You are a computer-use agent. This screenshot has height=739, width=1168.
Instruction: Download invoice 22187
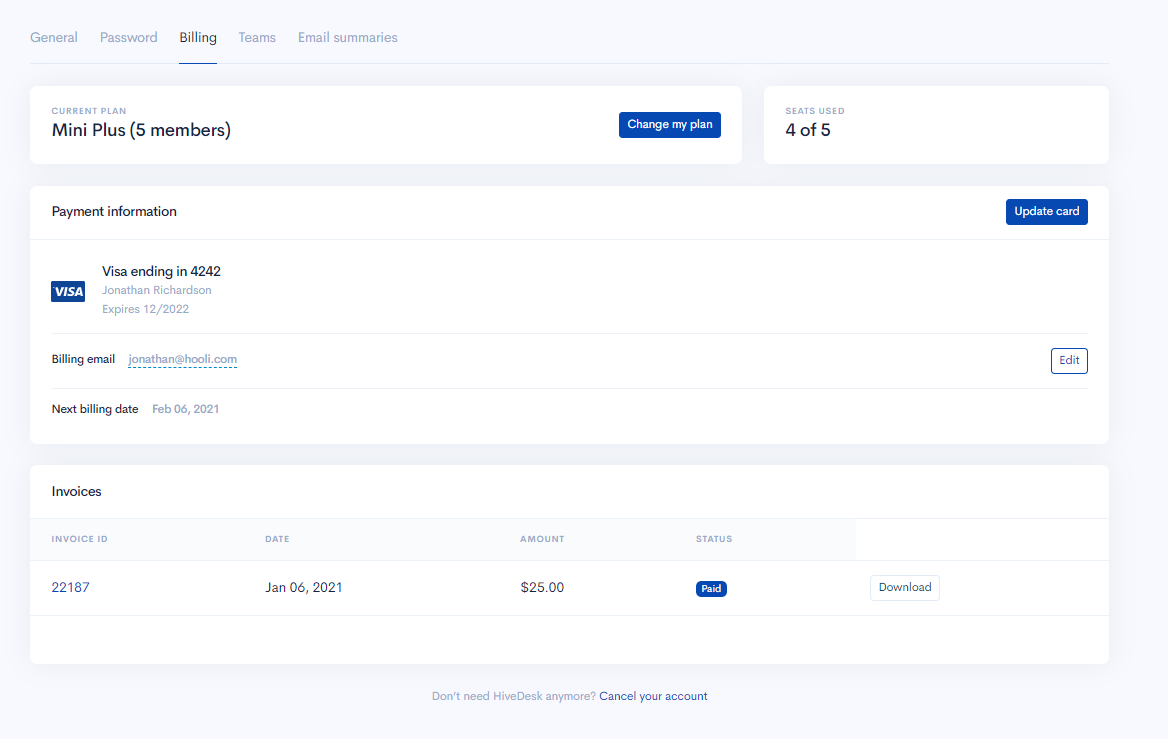(x=905, y=588)
